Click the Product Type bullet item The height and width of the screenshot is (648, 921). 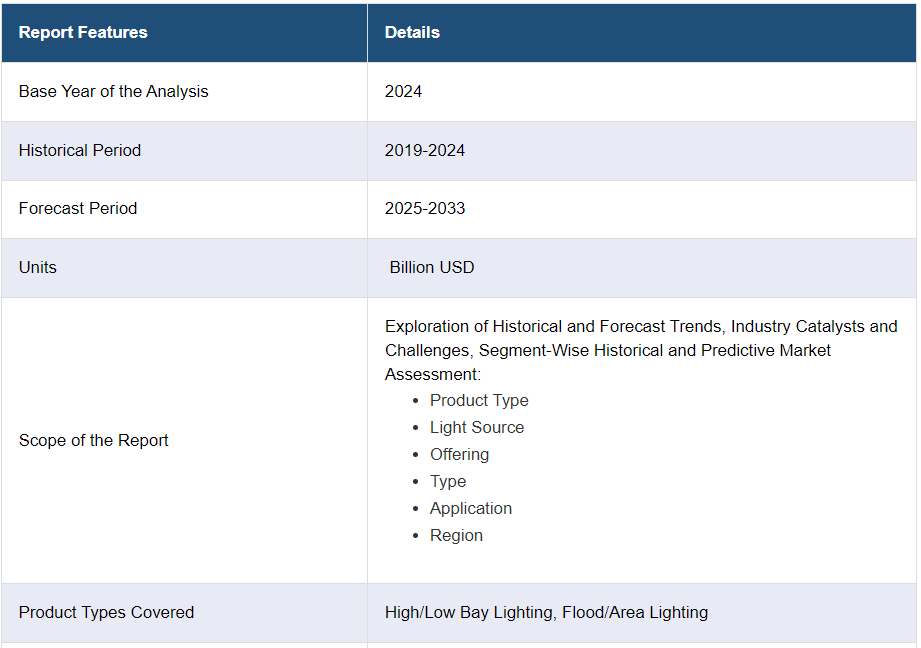479,400
